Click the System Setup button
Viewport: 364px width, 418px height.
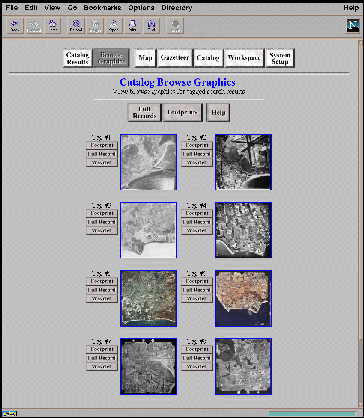280,58
